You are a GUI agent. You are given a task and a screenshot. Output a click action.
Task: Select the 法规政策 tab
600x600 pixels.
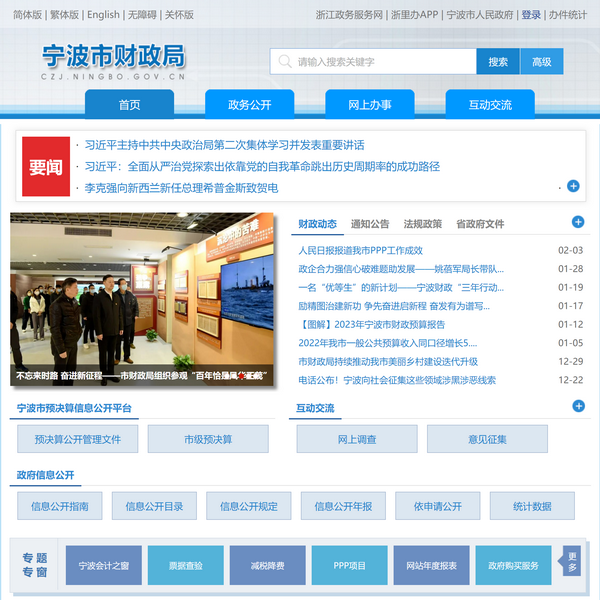pyautogui.click(x=422, y=224)
